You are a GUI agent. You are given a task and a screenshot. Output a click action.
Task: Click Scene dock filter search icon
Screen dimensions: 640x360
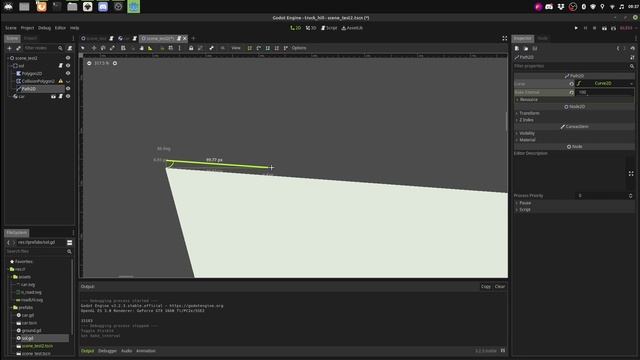pyautogui.click(x=60, y=48)
